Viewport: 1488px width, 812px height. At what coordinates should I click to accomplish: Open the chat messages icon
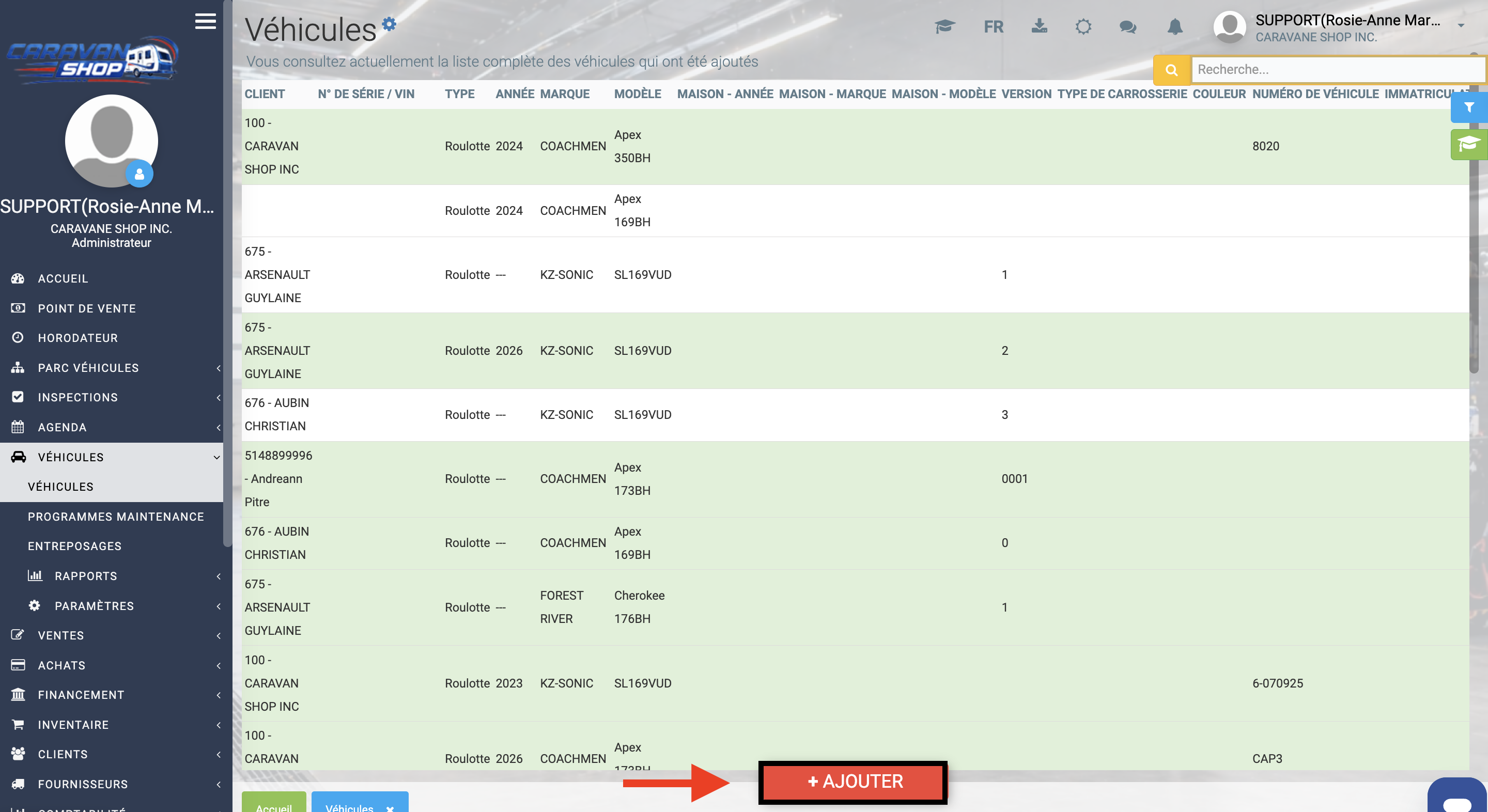coord(1127,26)
